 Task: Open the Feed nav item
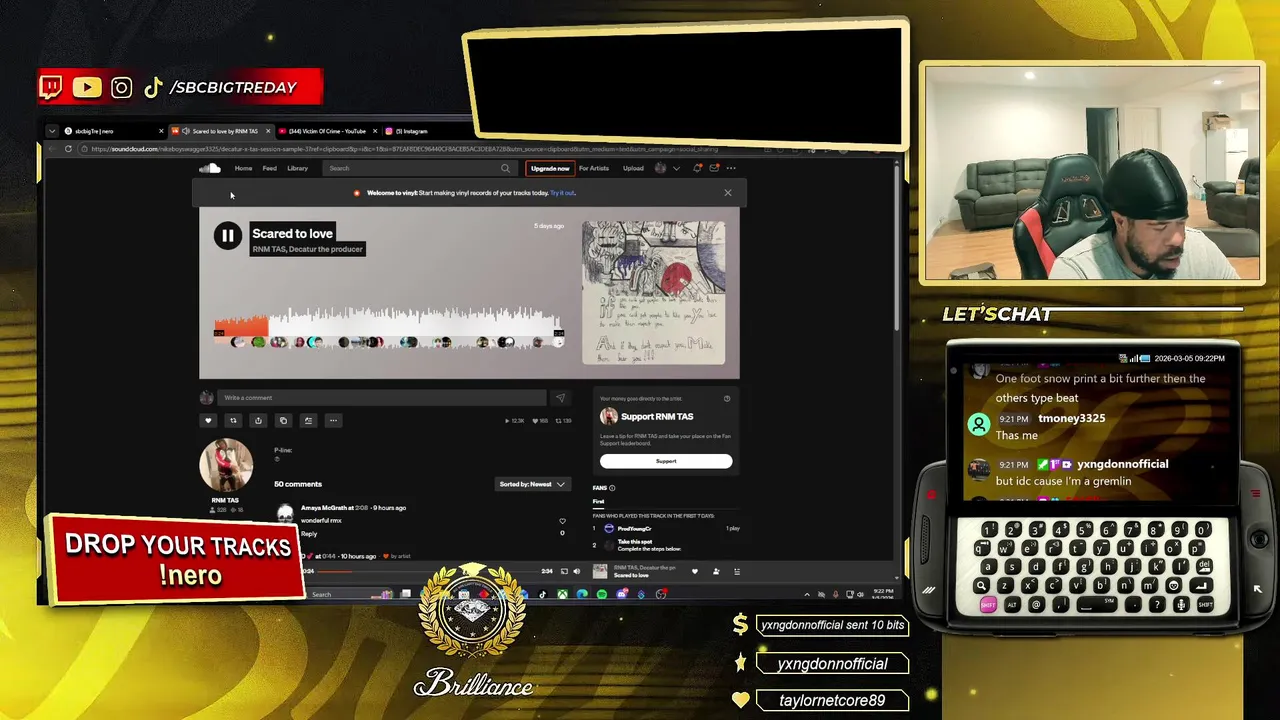pos(269,168)
